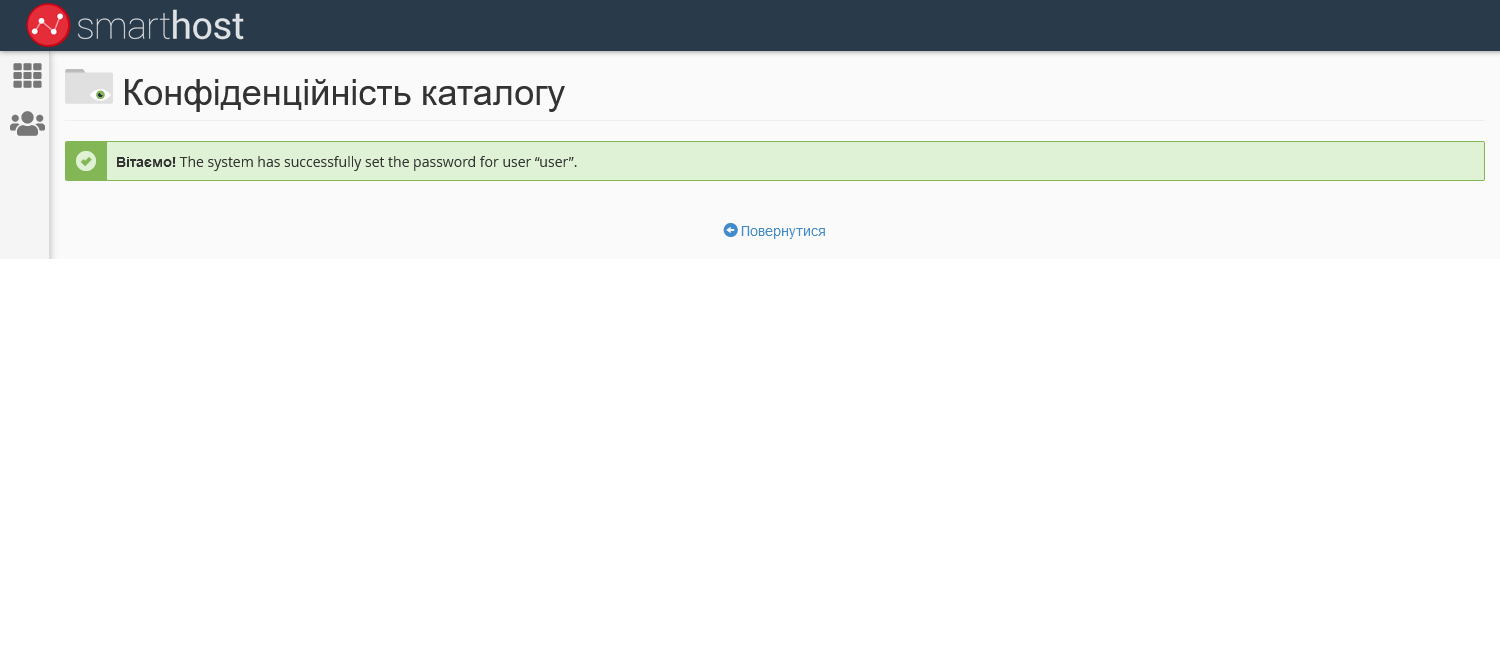The height and width of the screenshot is (648, 1500).
Task: Click the Конфіденційність каталогу page heading
Action: [343, 93]
